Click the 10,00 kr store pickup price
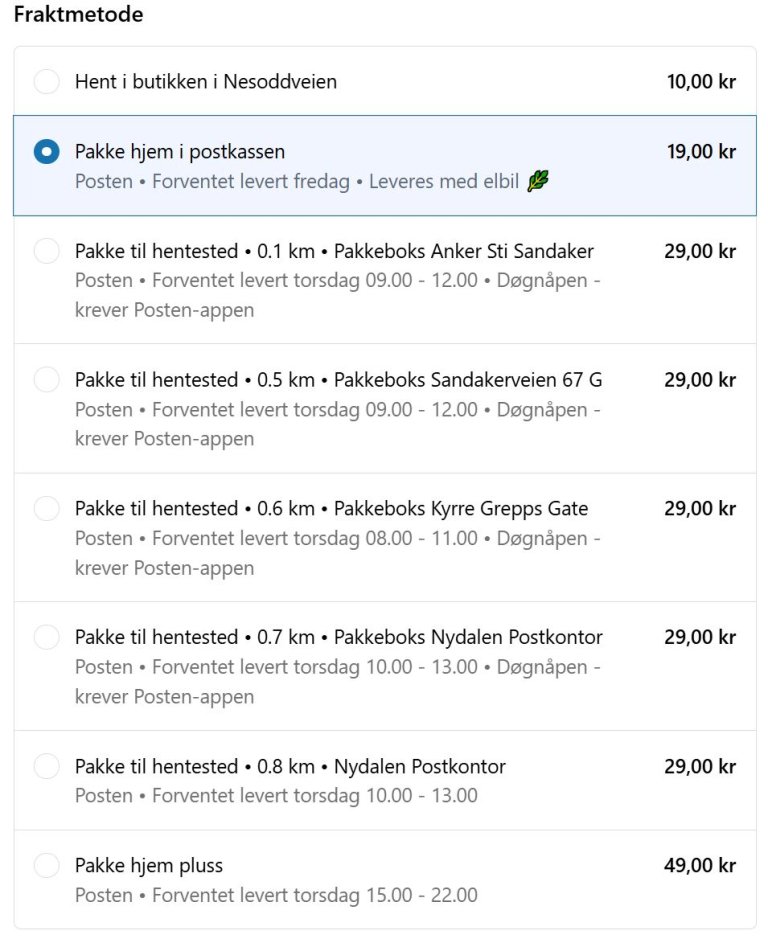Screen dimensions: 768x943 point(701,82)
